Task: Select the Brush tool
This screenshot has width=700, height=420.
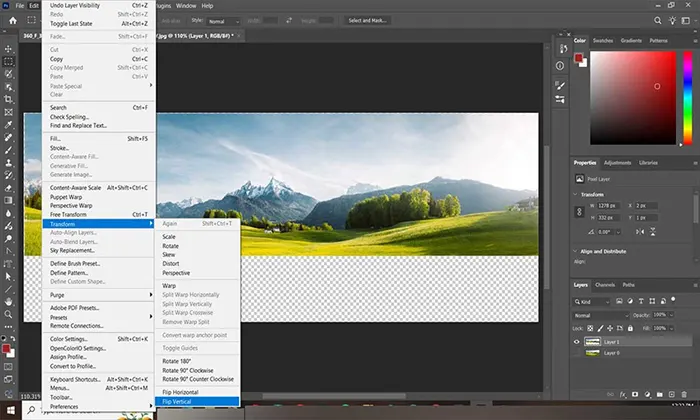Action: (x=8, y=150)
